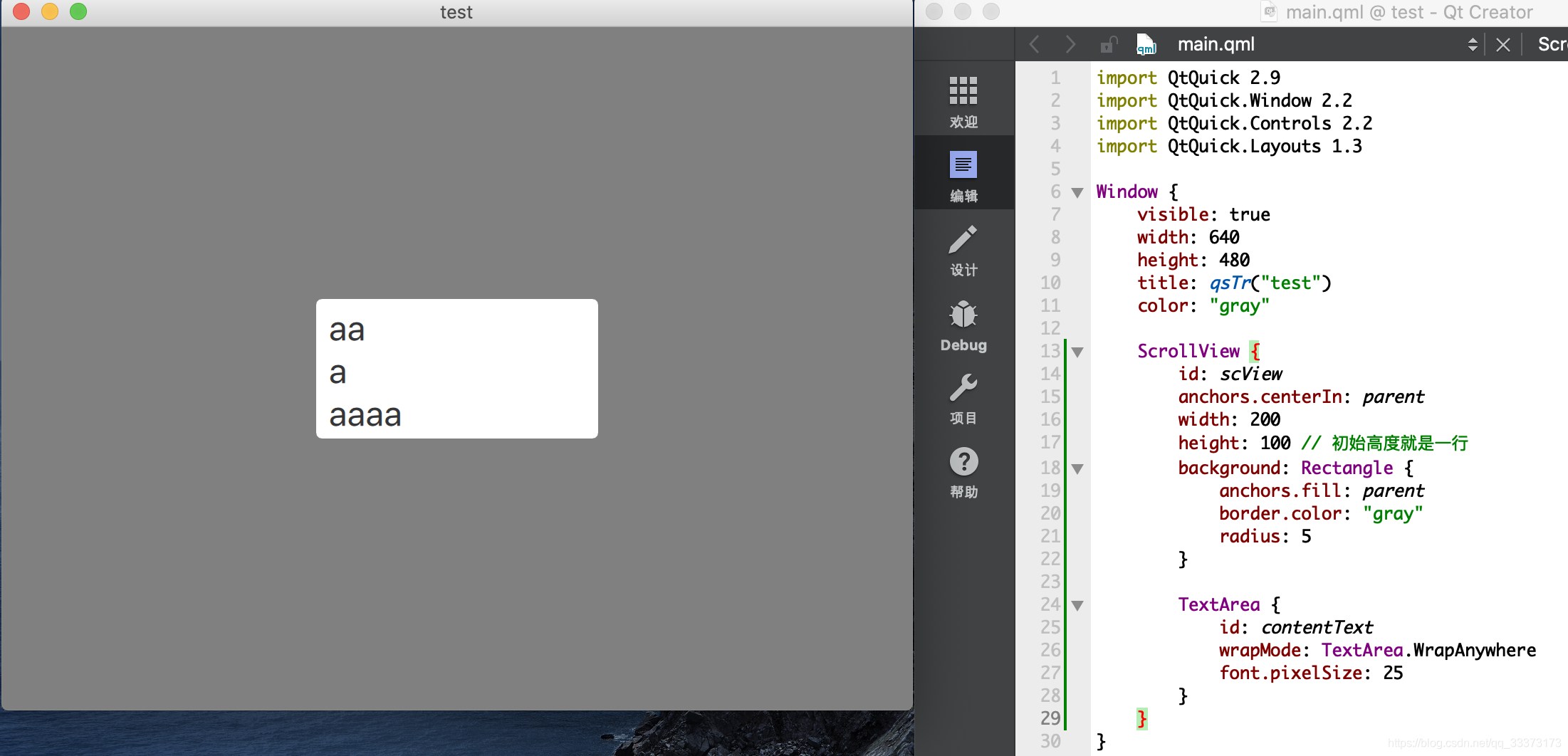
Task: Open the open-documents dropdown beside main.qml title
Action: pyautogui.click(x=1473, y=44)
